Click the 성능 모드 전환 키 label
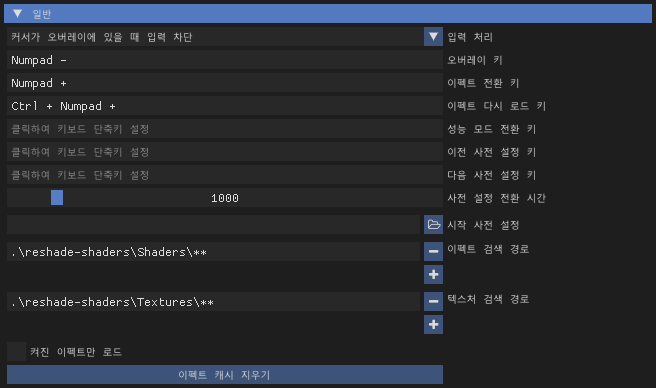656x388 pixels. pos(492,129)
